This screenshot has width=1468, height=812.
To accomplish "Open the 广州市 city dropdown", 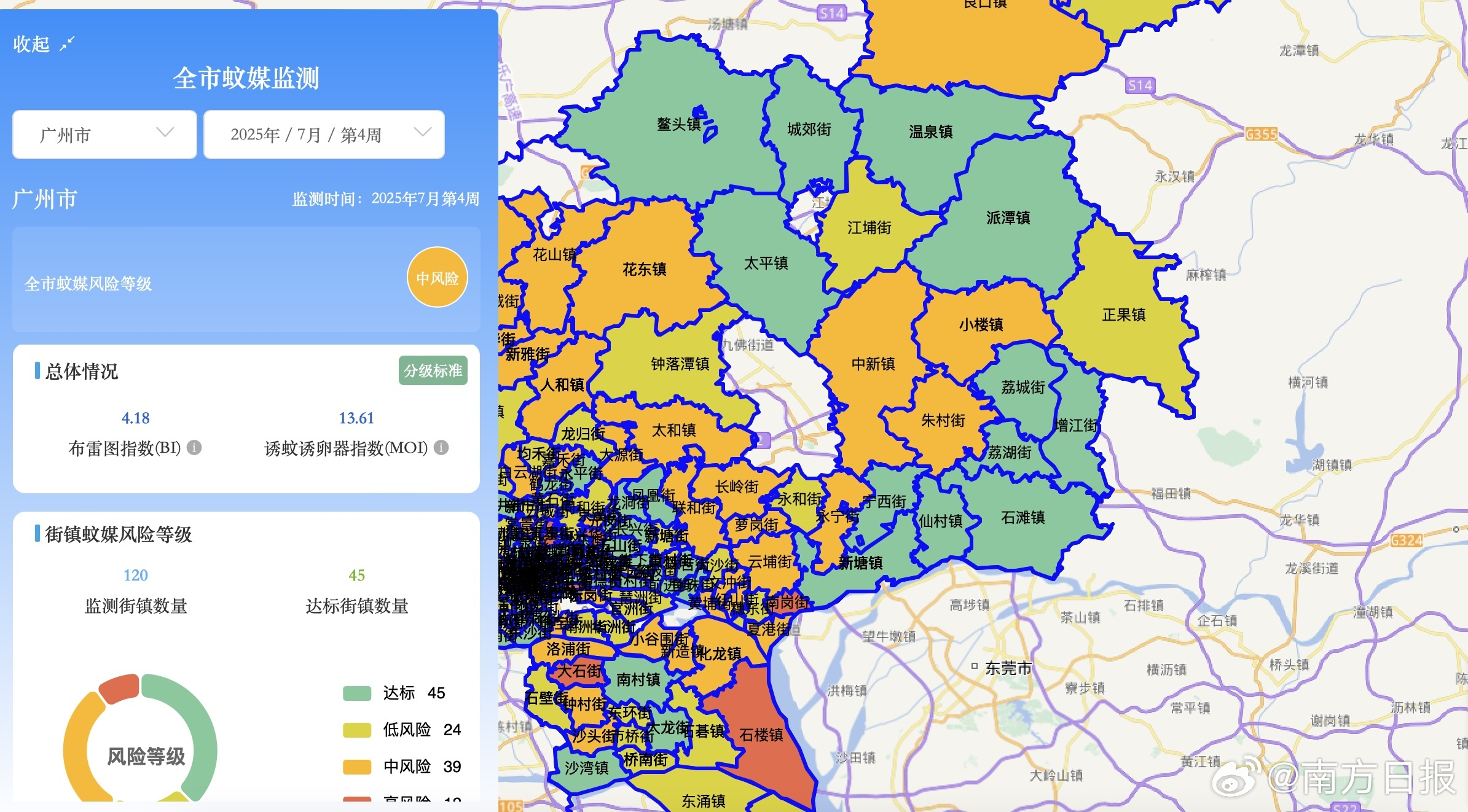I will pos(104,135).
